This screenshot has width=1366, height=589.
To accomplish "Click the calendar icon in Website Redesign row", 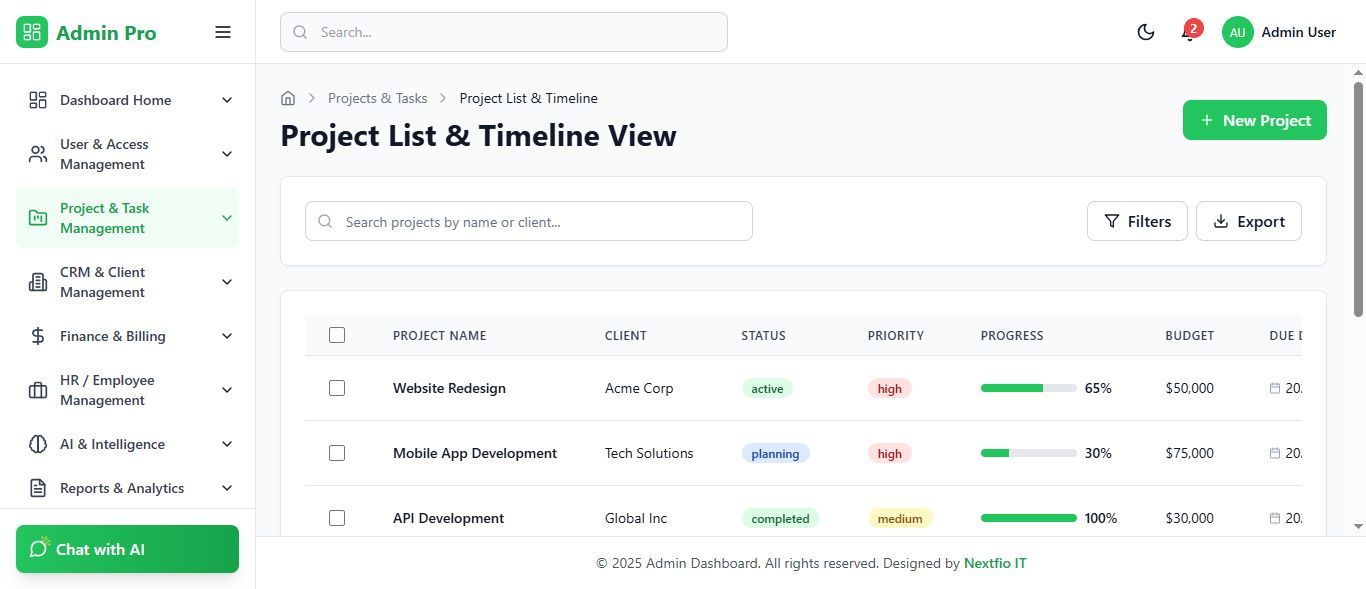I will (x=1275, y=388).
